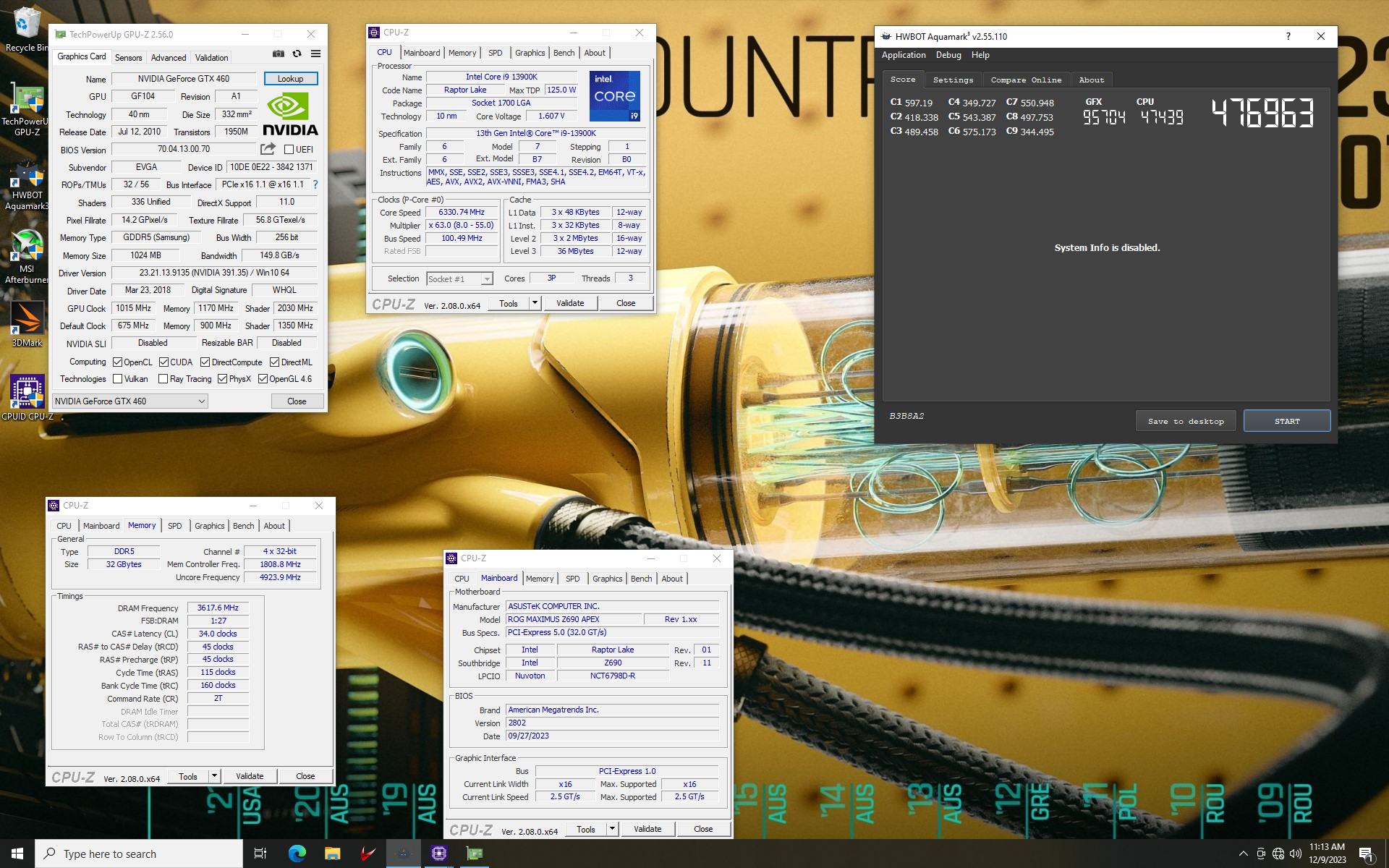Open Windows Start menu
The width and height of the screenshot is (1389, 868).
[17, 854]
